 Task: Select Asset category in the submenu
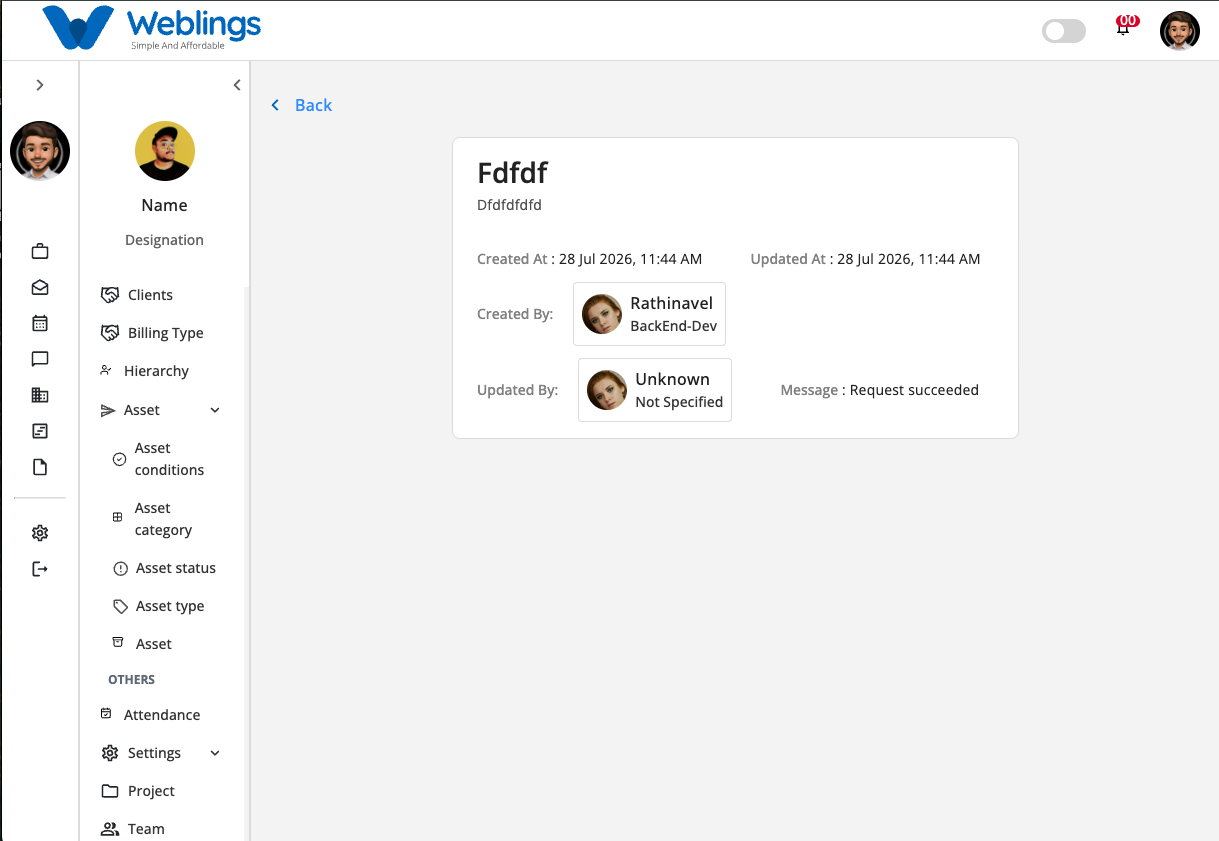[161, 519]
